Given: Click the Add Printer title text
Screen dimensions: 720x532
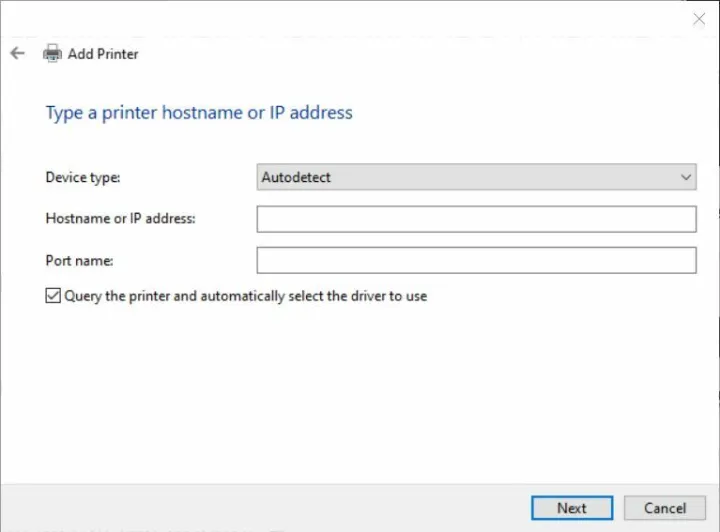Looking at the screenshot, I should point(103,54).
